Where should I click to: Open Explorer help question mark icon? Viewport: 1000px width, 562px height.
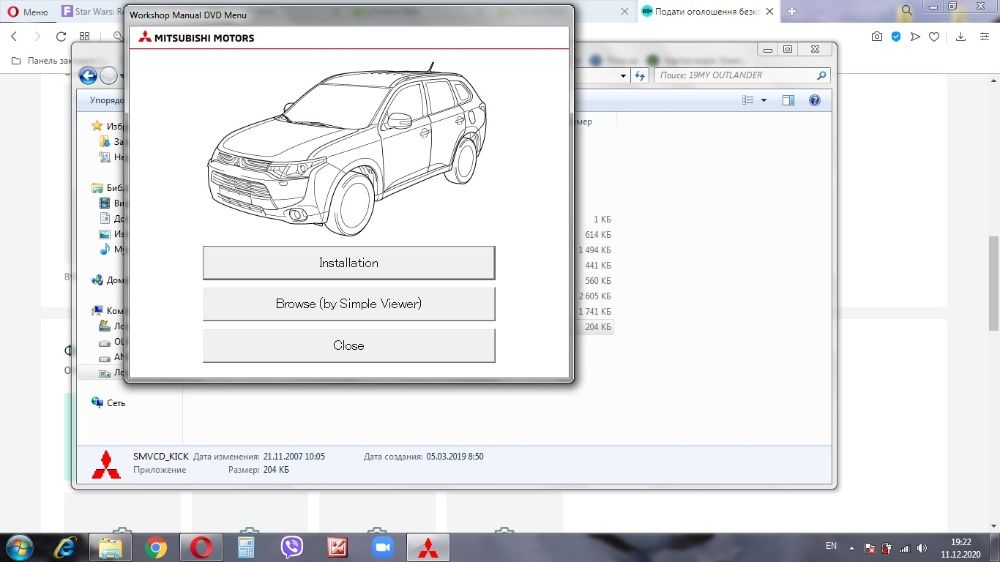click(x=814, y=100)
